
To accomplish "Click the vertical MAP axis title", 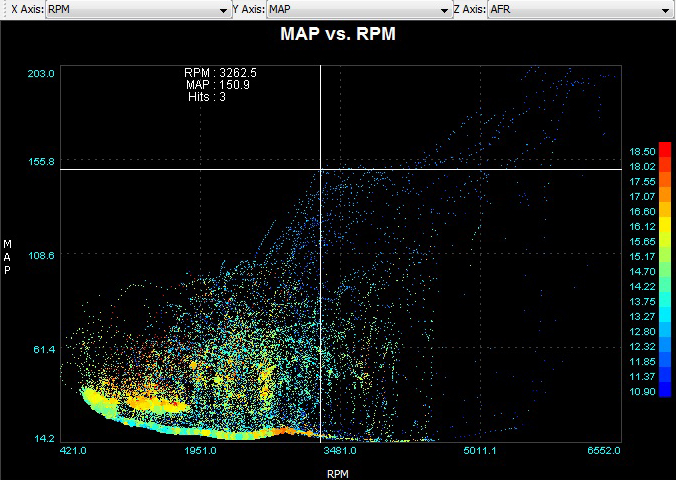I will click(8, 256).
